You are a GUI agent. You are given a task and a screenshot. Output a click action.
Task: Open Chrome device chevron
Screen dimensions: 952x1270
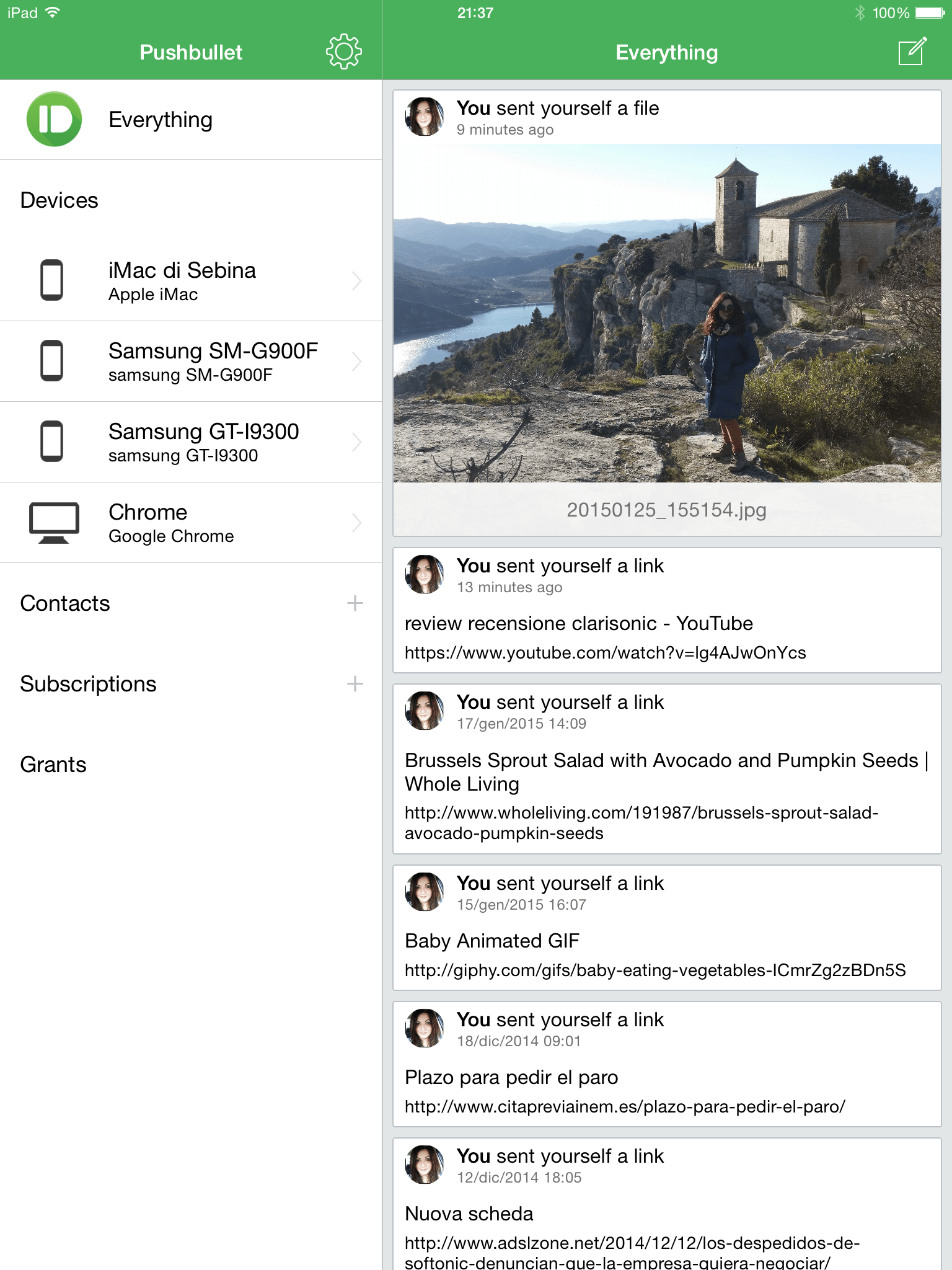(357, 523)
